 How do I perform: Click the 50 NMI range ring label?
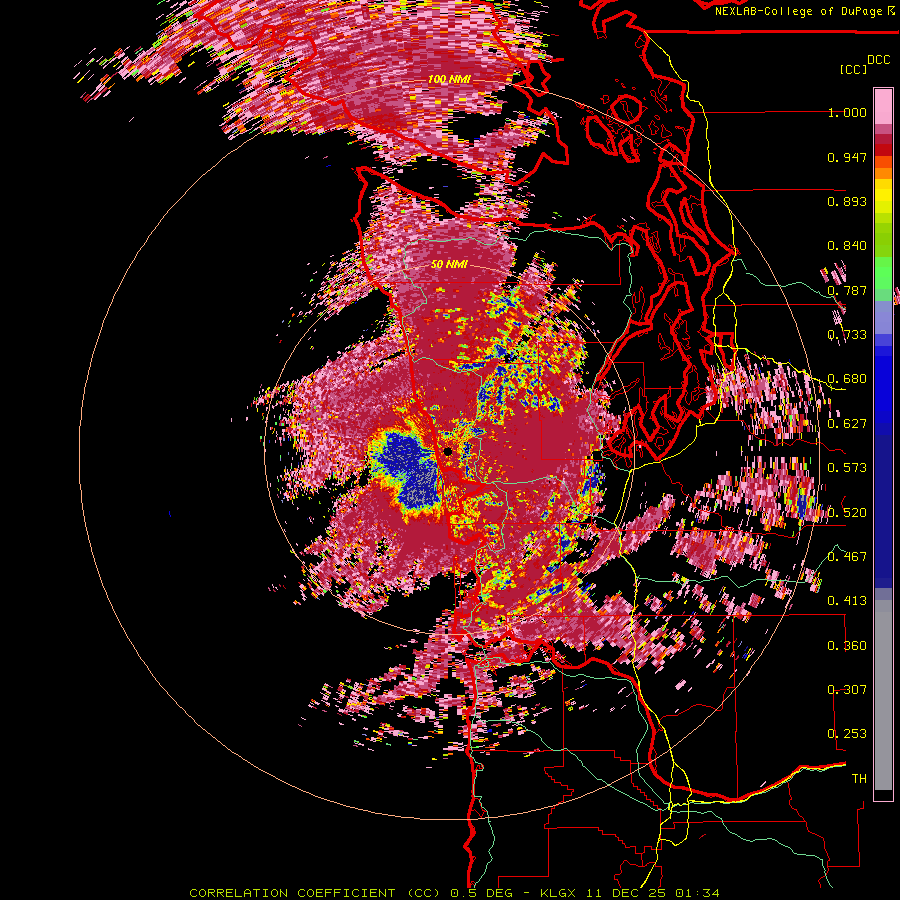449,264
